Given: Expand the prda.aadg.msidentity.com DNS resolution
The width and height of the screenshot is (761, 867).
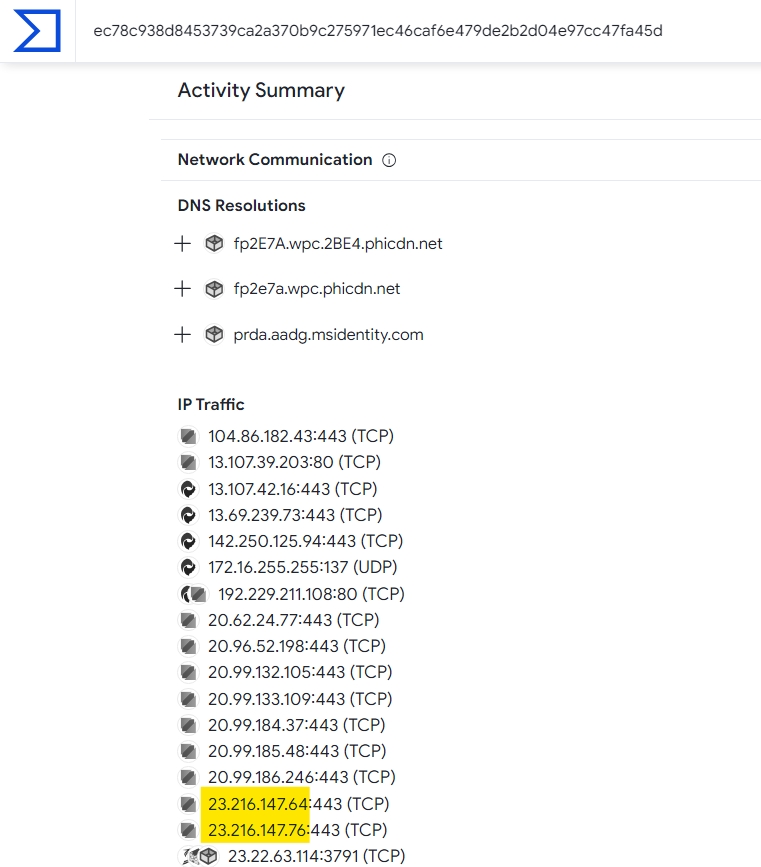Looking at the screenshot, I should [x=182, y=335].
